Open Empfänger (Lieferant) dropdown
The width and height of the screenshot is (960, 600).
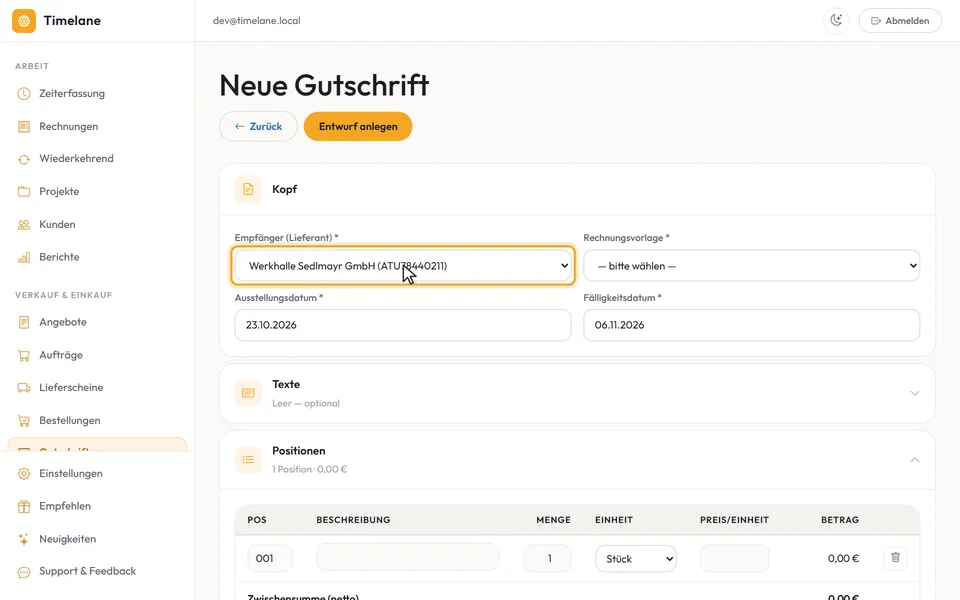(x=403, y=266)
